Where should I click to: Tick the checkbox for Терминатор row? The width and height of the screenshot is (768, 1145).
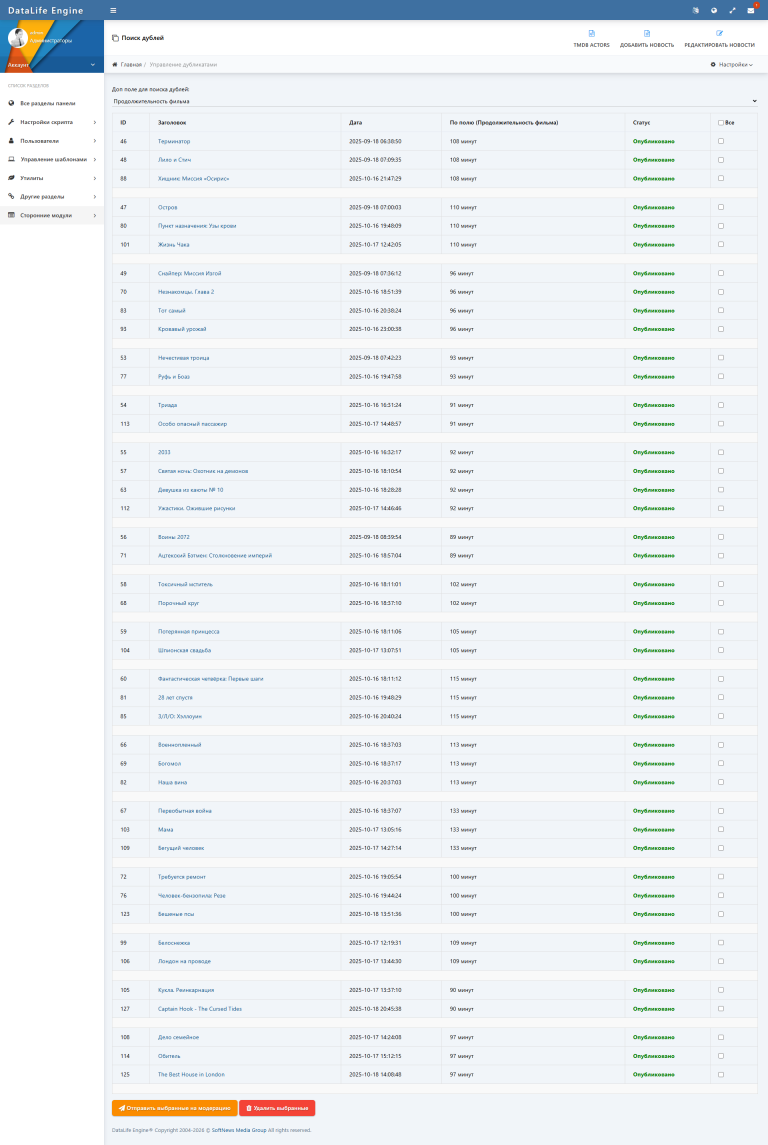pos(721,141)
